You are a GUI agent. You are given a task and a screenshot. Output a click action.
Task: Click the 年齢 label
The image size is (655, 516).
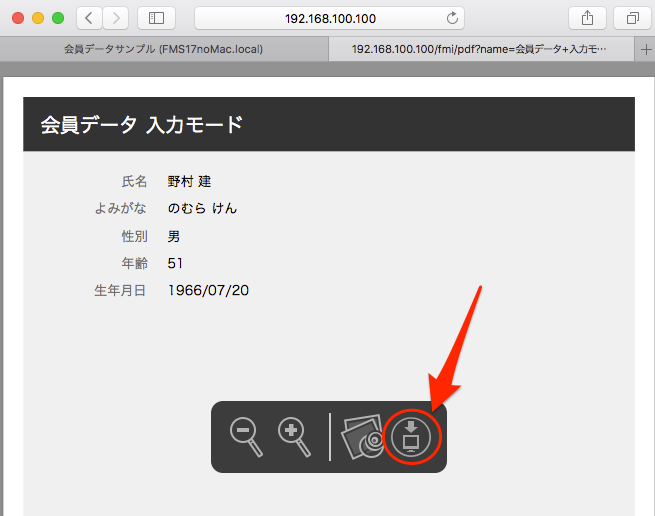click(x=134, y=263)
